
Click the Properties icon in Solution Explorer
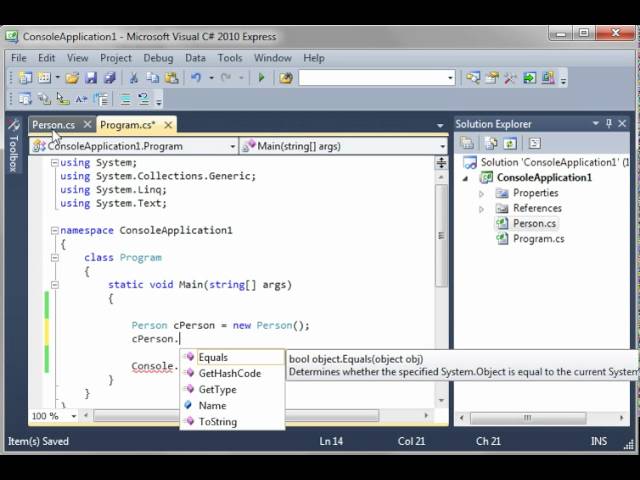point(467,143)
